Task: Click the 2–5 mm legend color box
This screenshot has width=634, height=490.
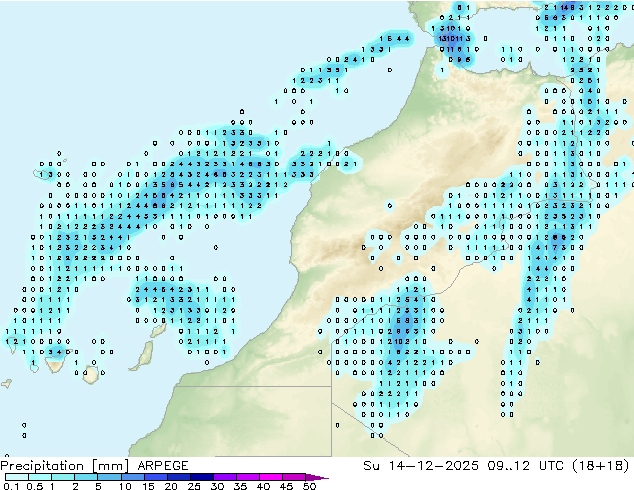Action: (86, 477)
